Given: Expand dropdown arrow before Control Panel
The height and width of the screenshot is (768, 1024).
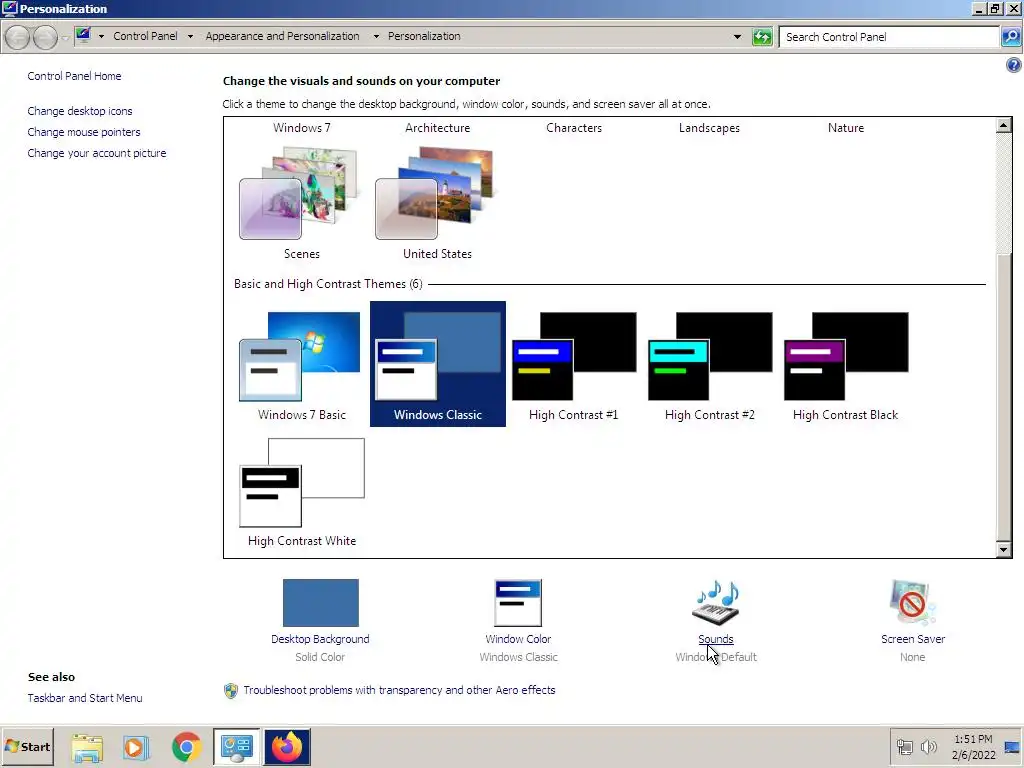Looking at the screenshot, I should 101,37.
